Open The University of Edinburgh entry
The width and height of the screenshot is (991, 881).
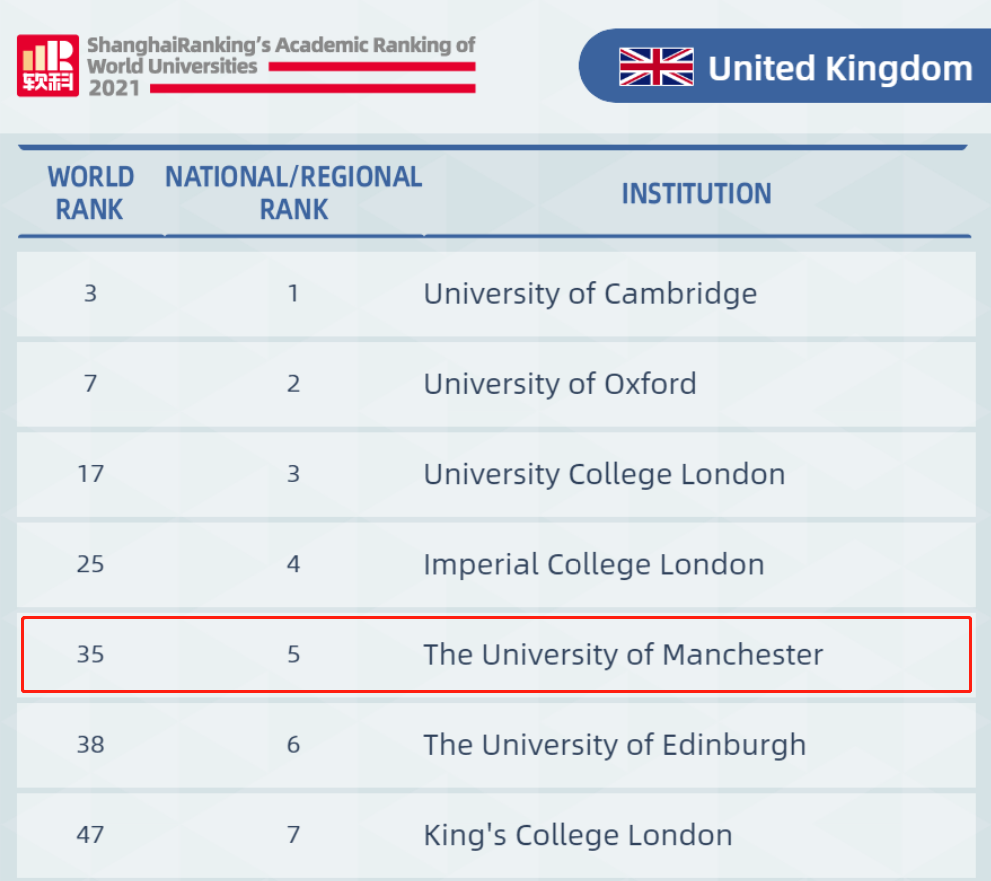pyautogui.click(x=614, y=745)
